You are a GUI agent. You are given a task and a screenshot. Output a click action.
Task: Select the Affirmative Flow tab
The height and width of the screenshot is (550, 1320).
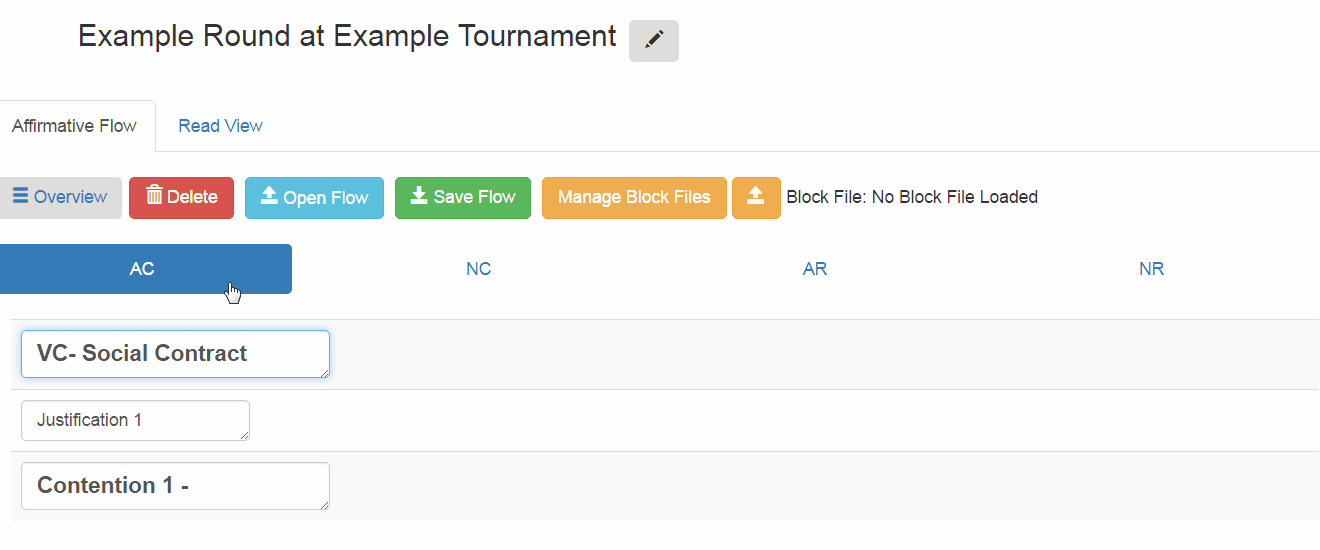(75, 126)
